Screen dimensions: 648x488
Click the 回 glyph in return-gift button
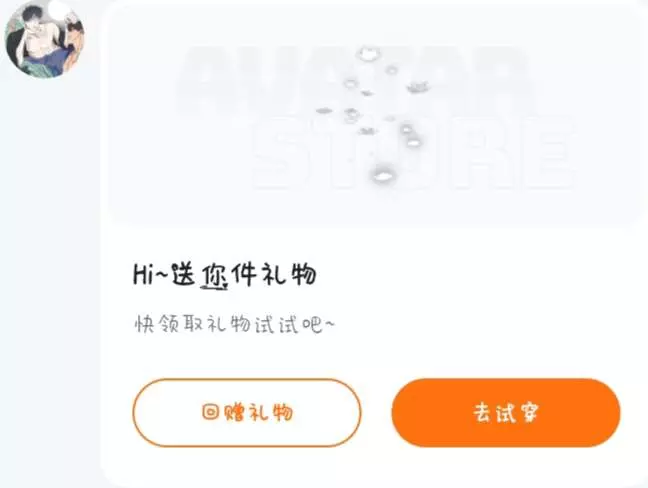pyautogui.click(x=210, y=412)
